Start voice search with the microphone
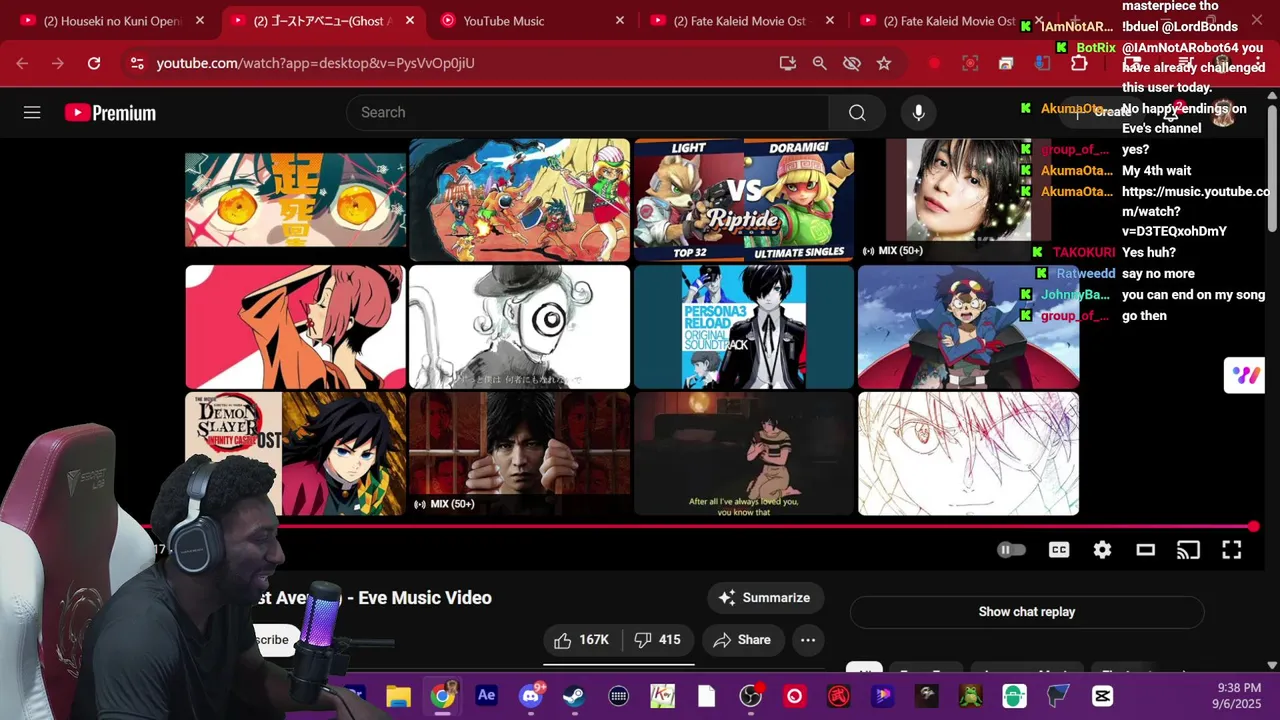The image size is (1280, 720). [918, 113]
